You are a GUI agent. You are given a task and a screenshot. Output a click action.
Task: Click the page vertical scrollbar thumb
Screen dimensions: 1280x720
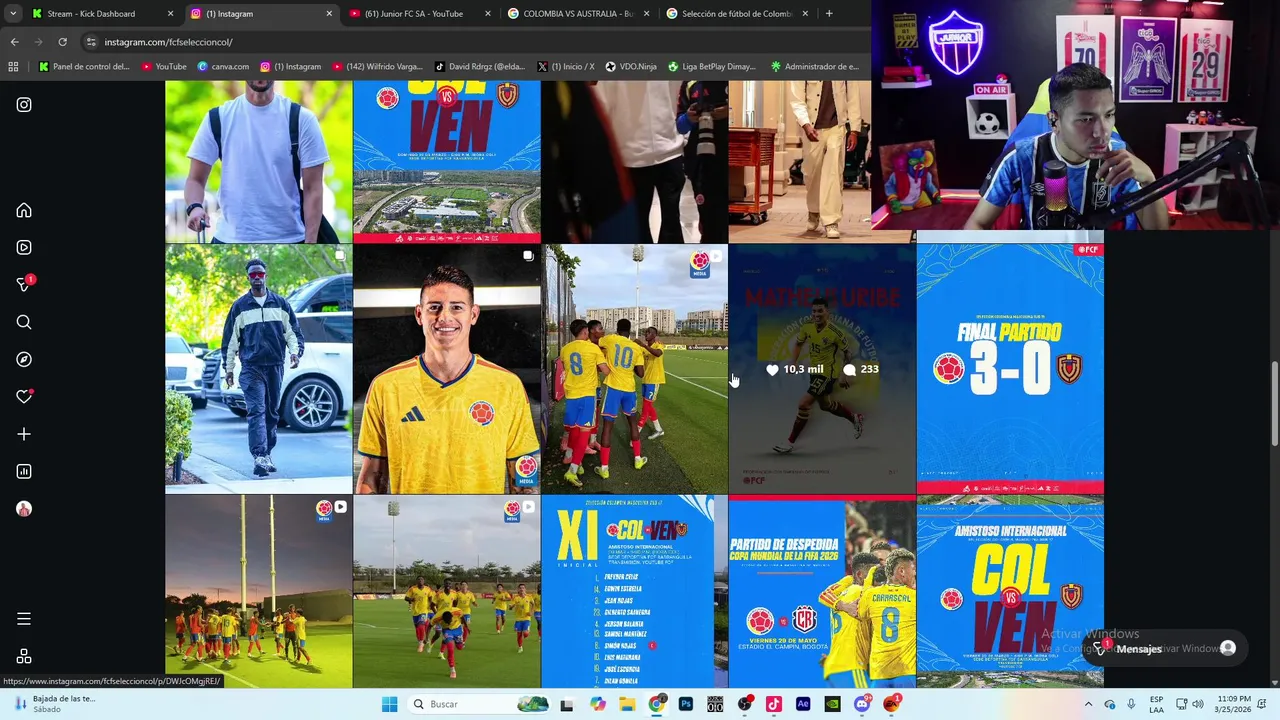pos(1274,404)
